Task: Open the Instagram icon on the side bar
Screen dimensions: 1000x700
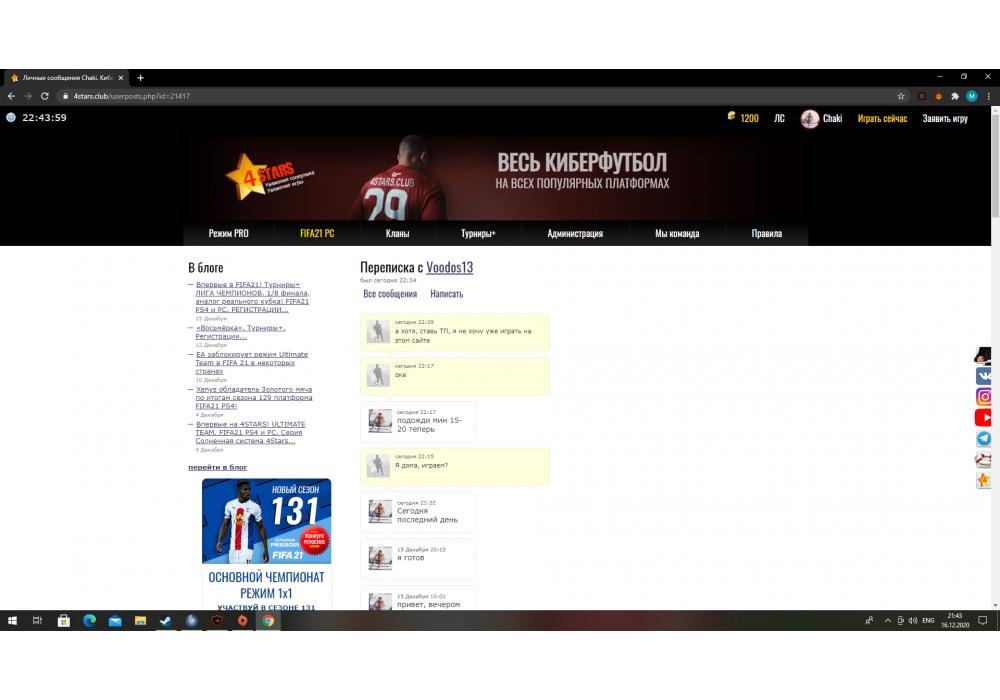Action: [x=983, y=397]
